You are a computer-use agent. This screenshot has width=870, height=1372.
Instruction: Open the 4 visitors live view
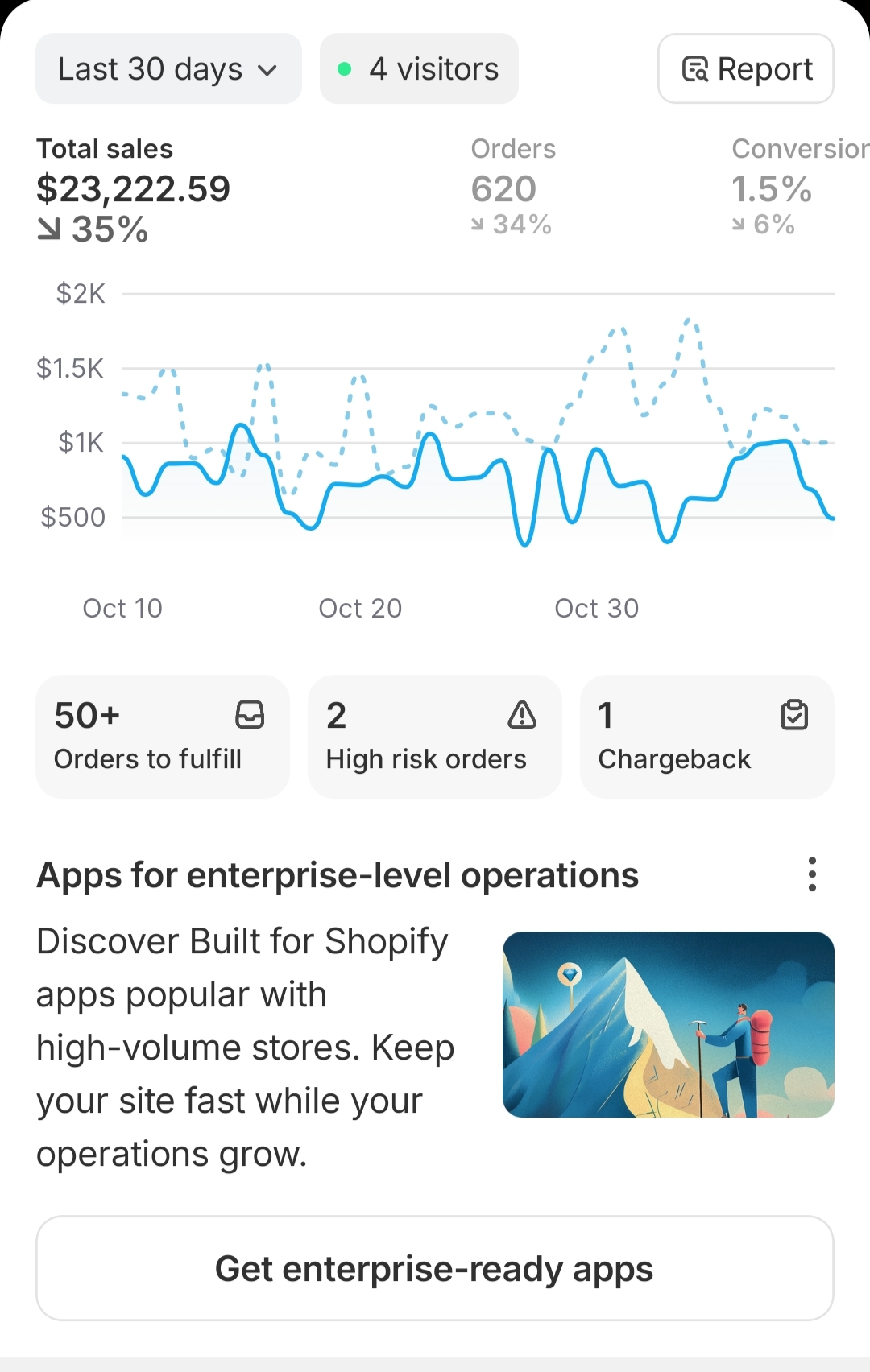(419, 69)
